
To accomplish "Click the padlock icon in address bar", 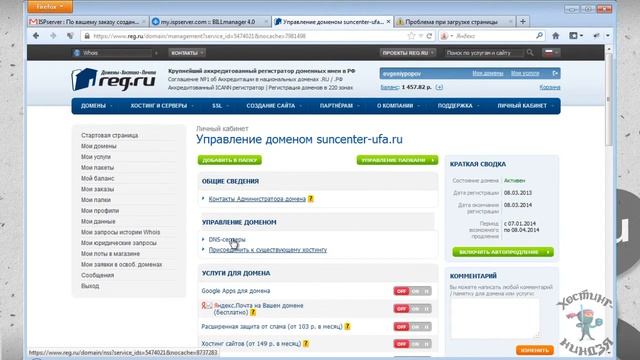I will (x=87, y=36).
